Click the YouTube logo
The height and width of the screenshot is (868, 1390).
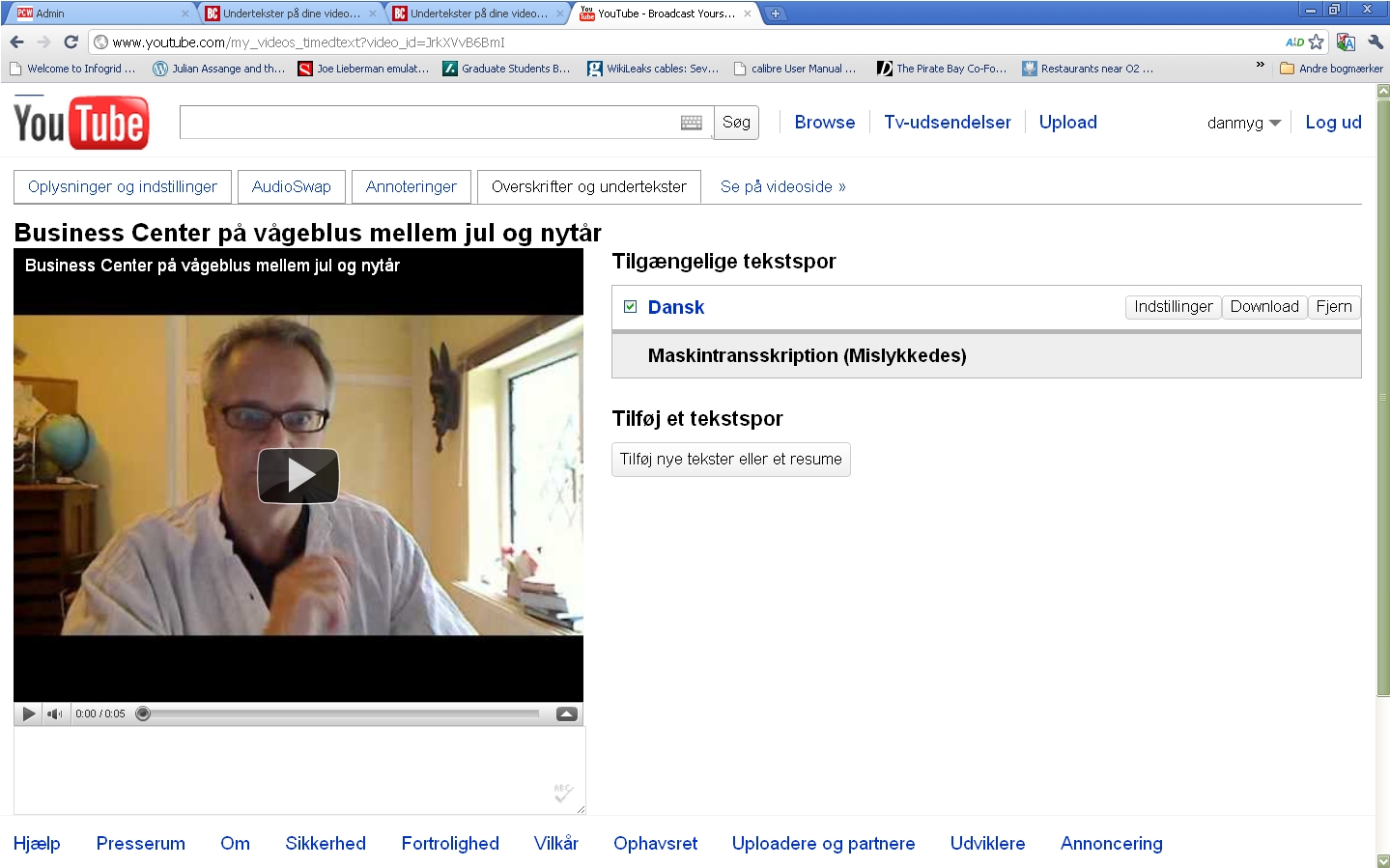coord(81,124)
